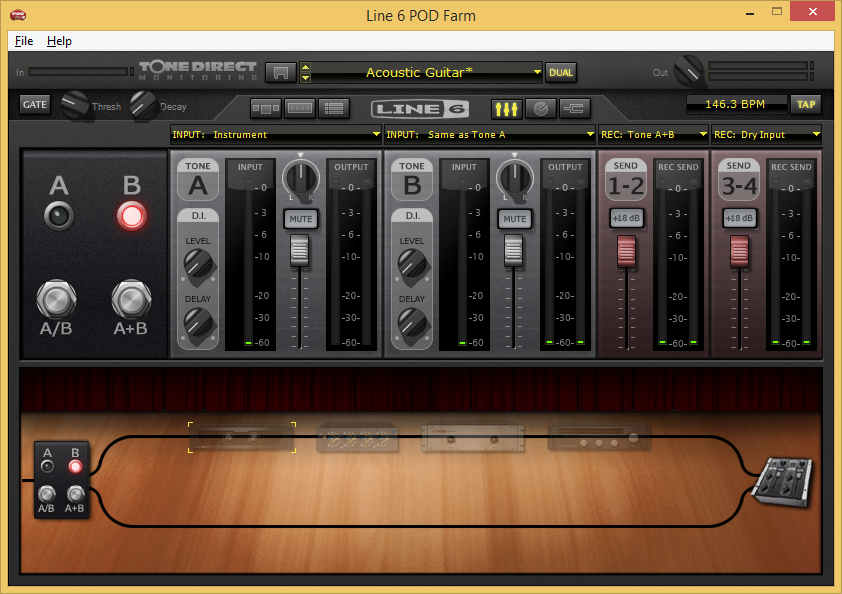Click +18 dB button on Send 1-2
The width and height of the screenshot is (842, 594).
tap(626, 218)
